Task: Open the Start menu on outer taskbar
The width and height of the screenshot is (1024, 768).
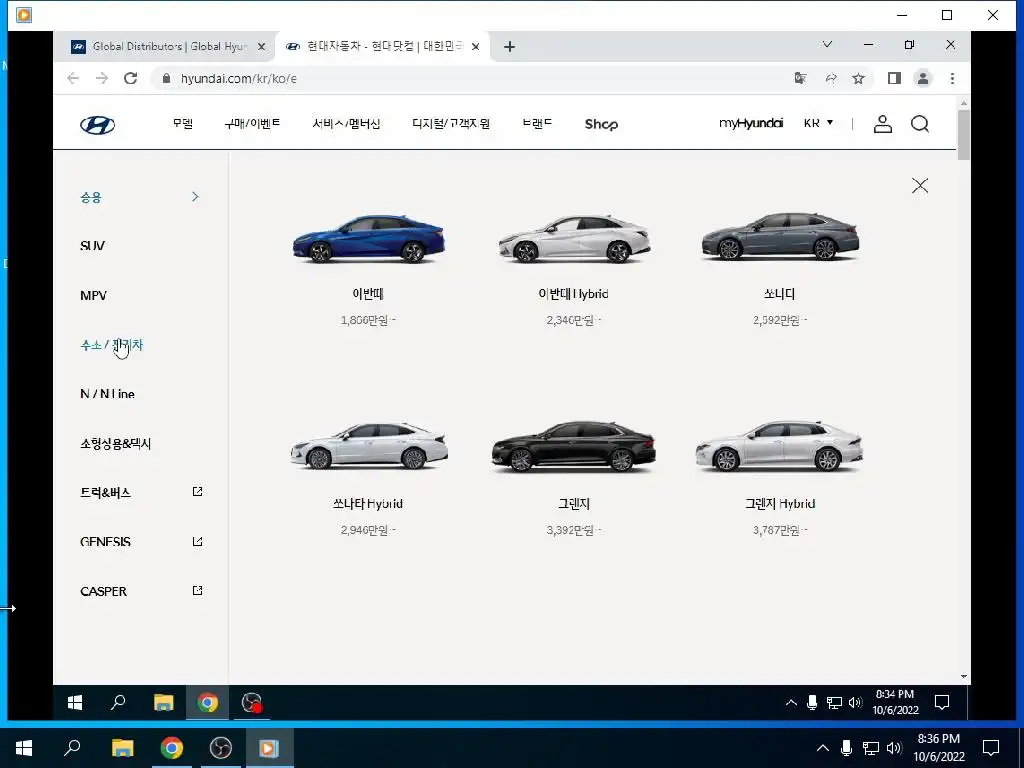Action: pos(24,748)
